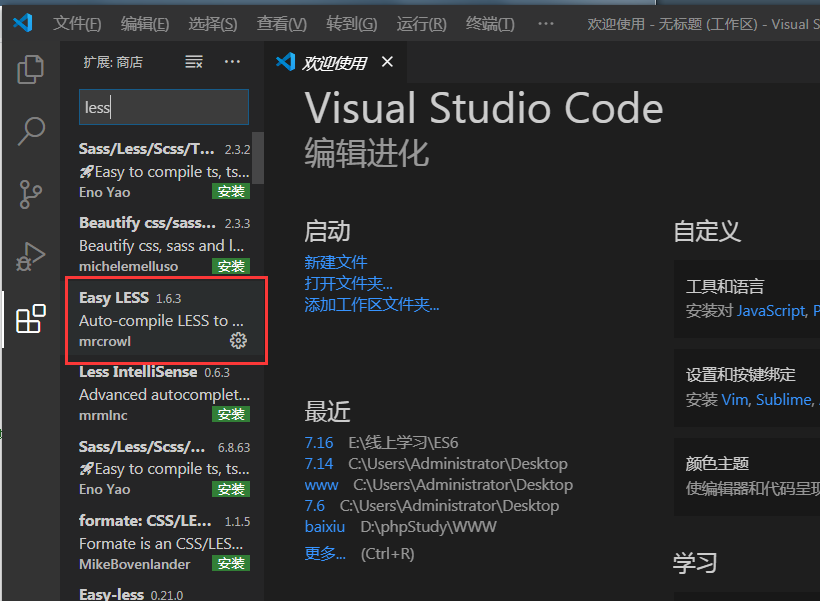Open 颜色主题 customization card
The width and height of the screenshot is (820, 601).
click(747, 476)
